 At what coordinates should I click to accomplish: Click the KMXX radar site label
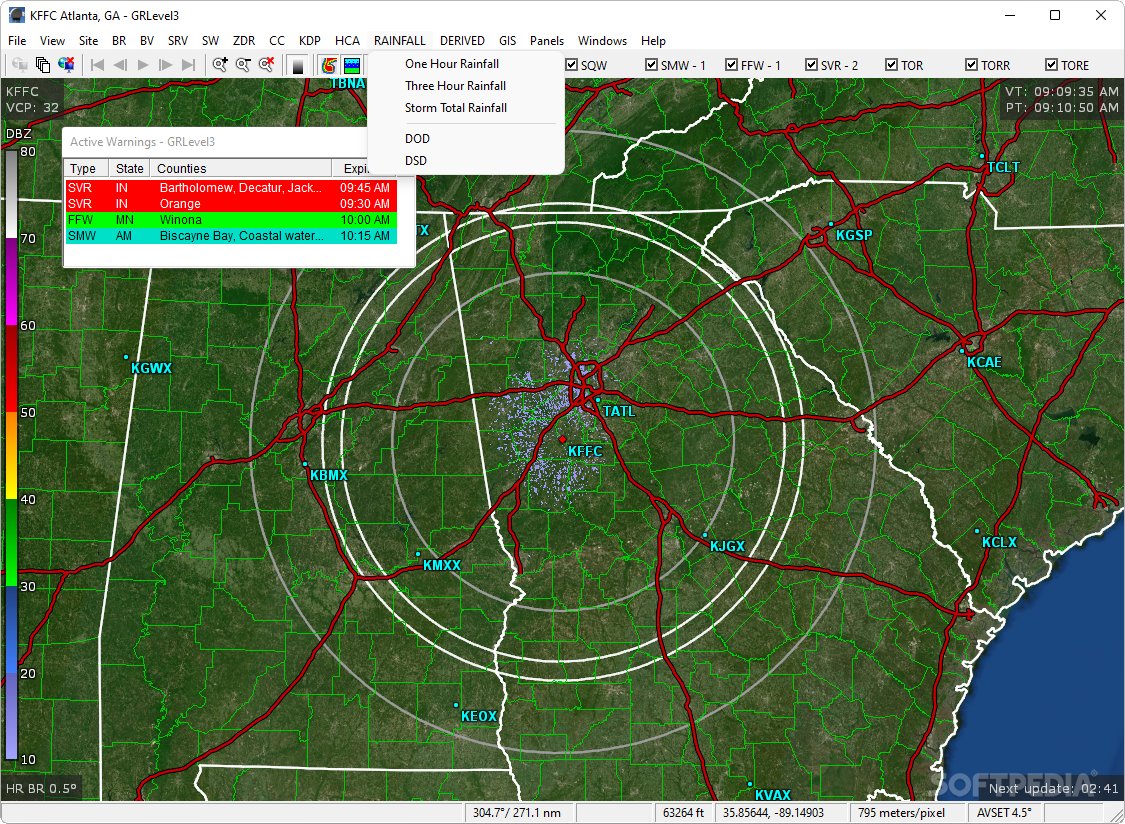(442, 566)
